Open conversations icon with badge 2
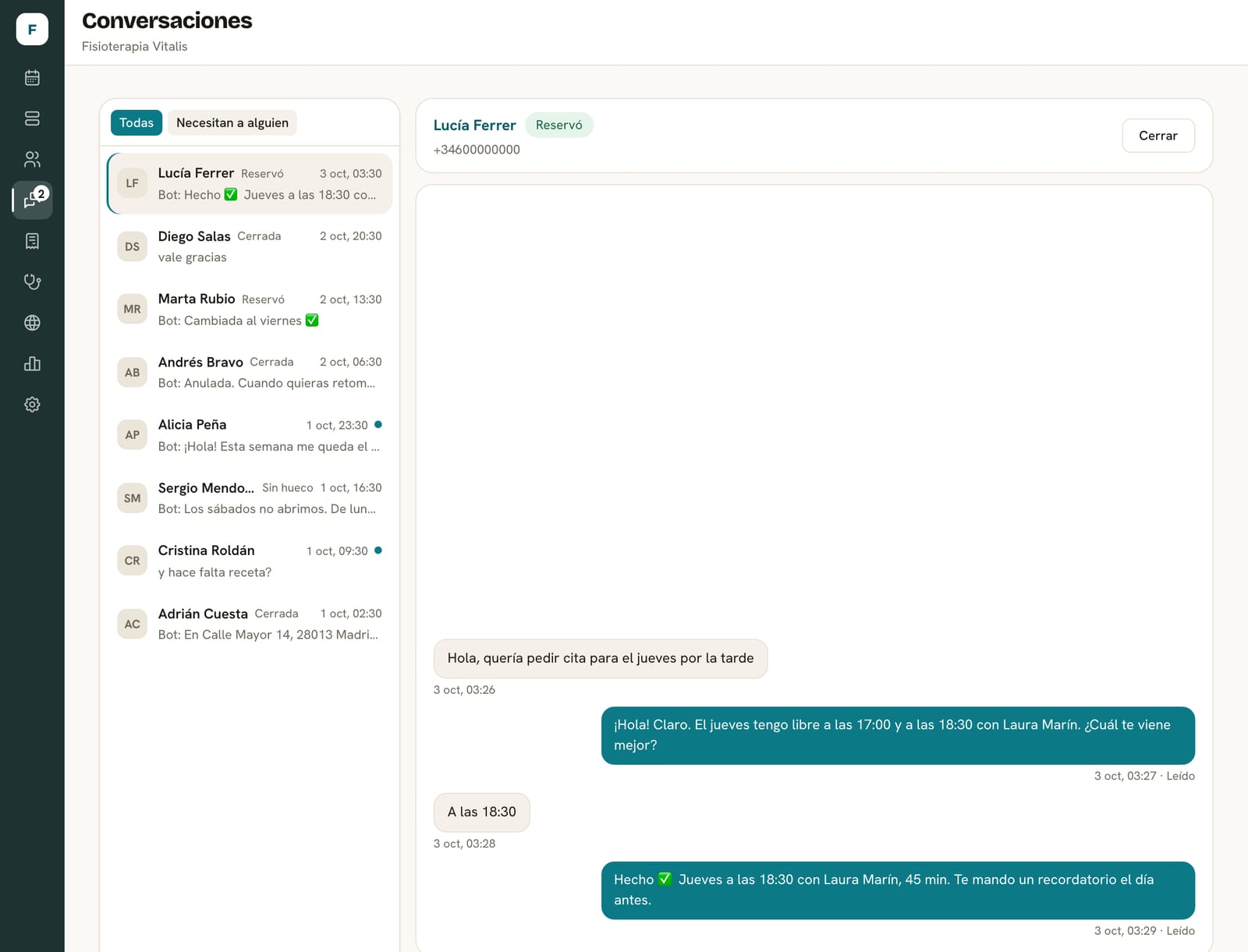The image size is (1248, 952). click(x=32, y=200)
